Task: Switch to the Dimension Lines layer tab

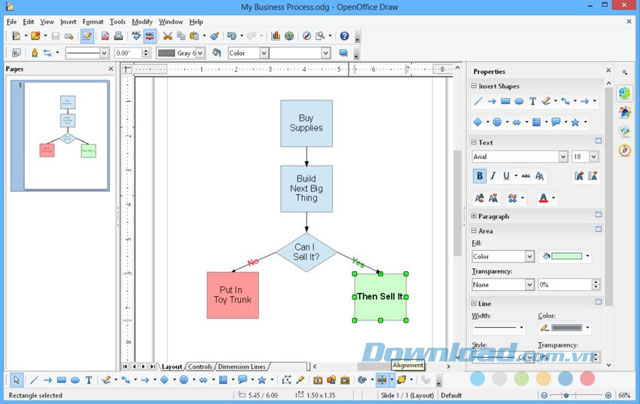Action: (x=241, y=366)
